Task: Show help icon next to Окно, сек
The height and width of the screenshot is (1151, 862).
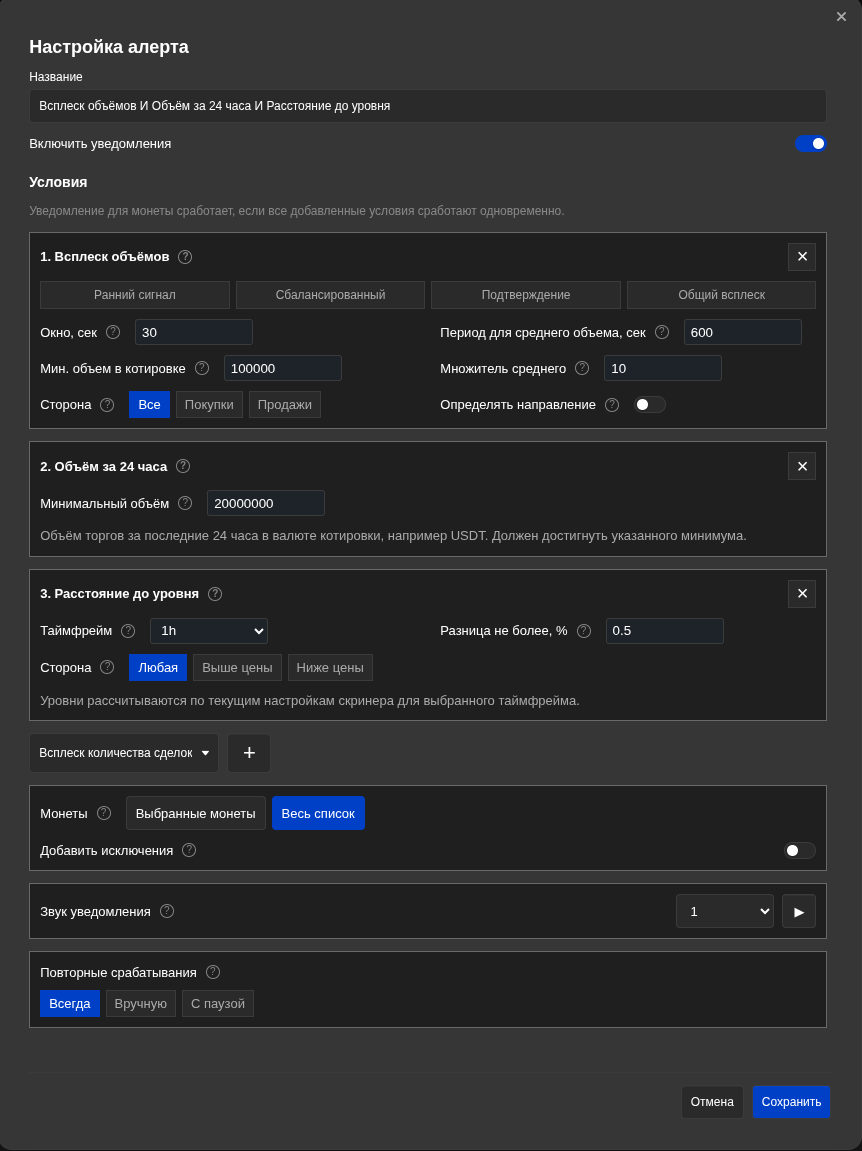Action: 113,332
